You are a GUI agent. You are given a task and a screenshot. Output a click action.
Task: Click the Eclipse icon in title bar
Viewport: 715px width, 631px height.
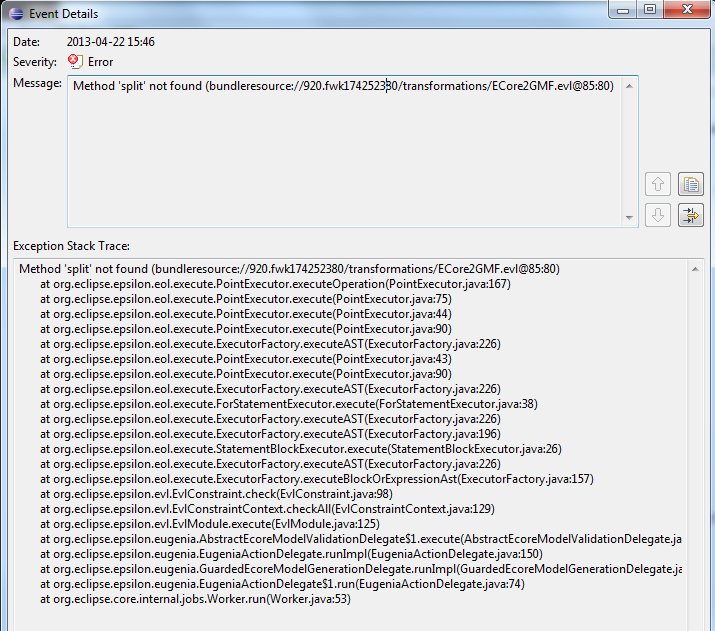click(x=16, y=14)
